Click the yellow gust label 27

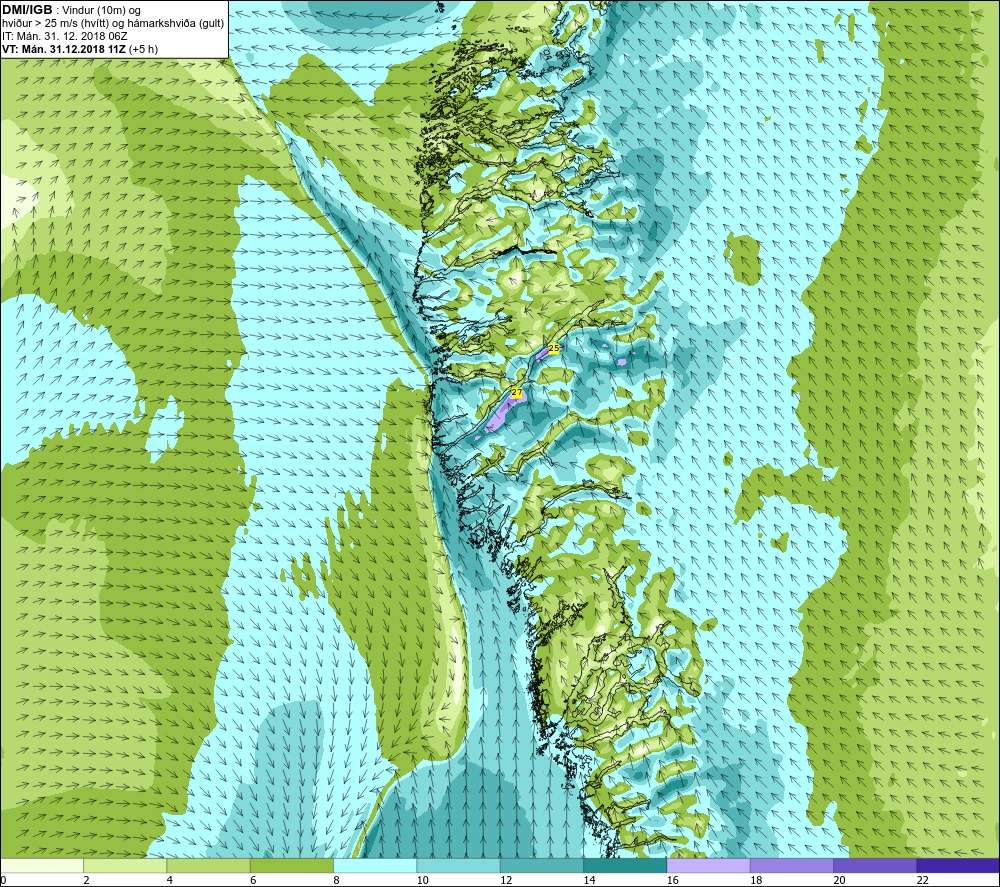point(517,393)
